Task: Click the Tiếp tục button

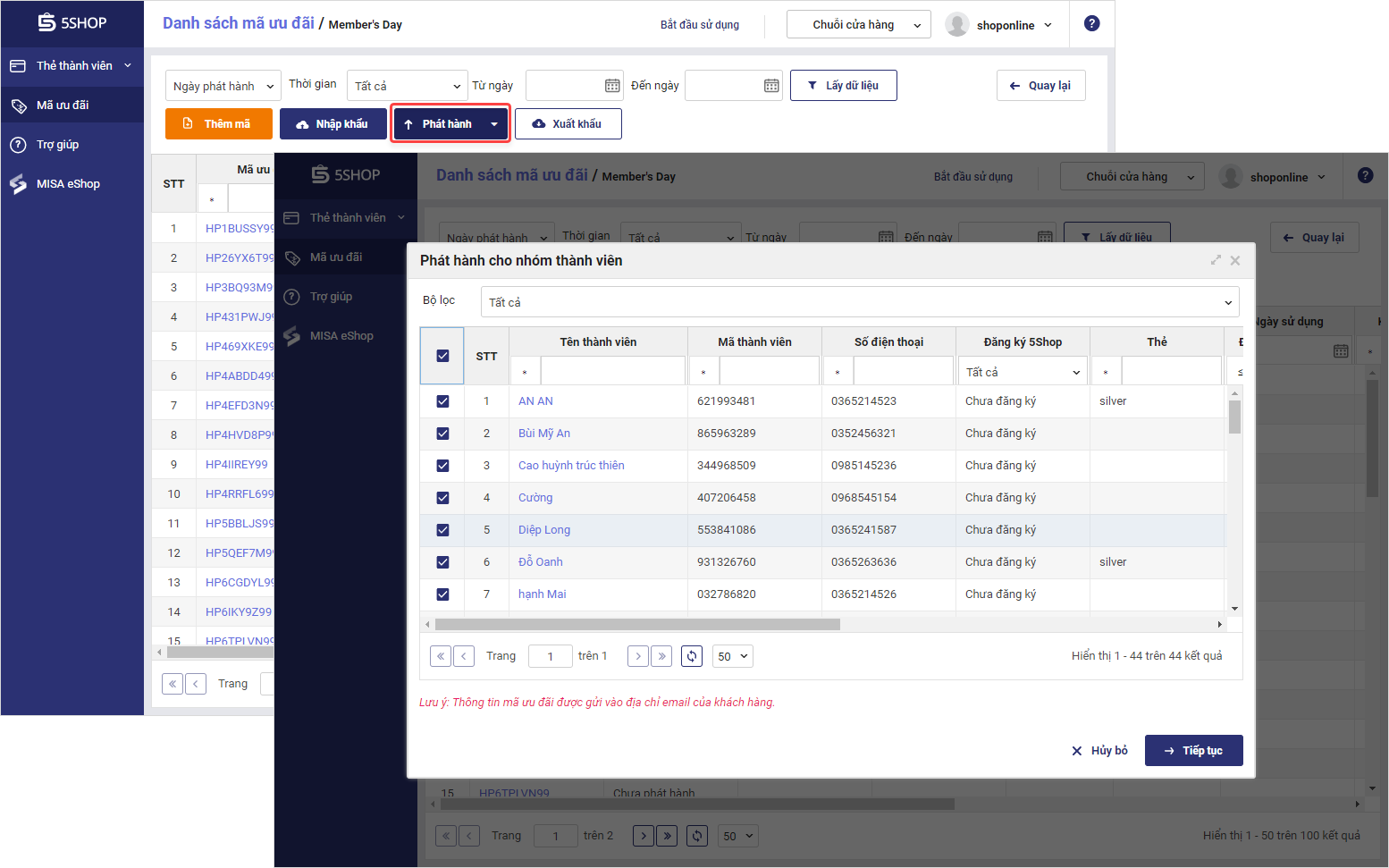Action: click(1193, 751)
